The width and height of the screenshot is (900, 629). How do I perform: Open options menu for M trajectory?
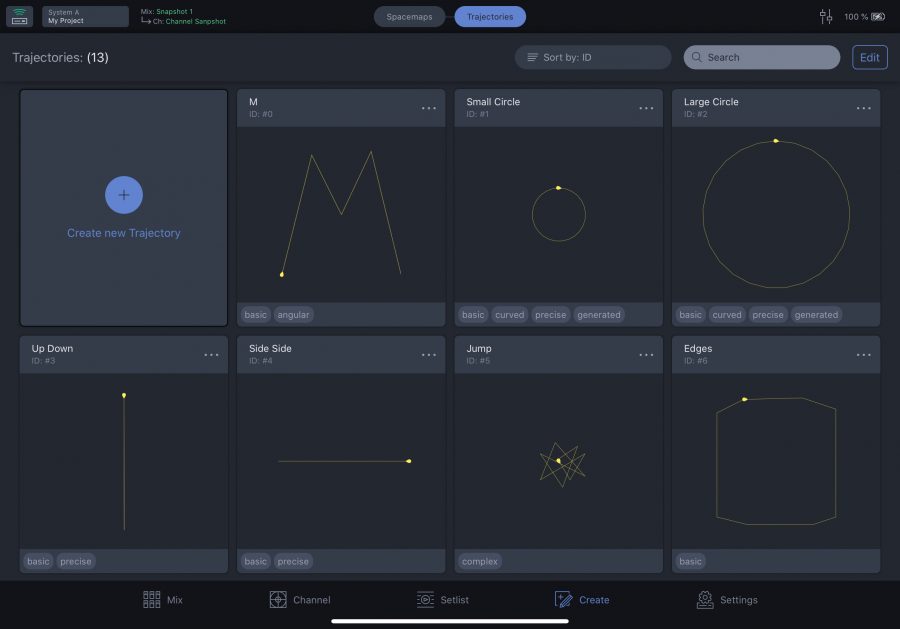coord(429,108)
